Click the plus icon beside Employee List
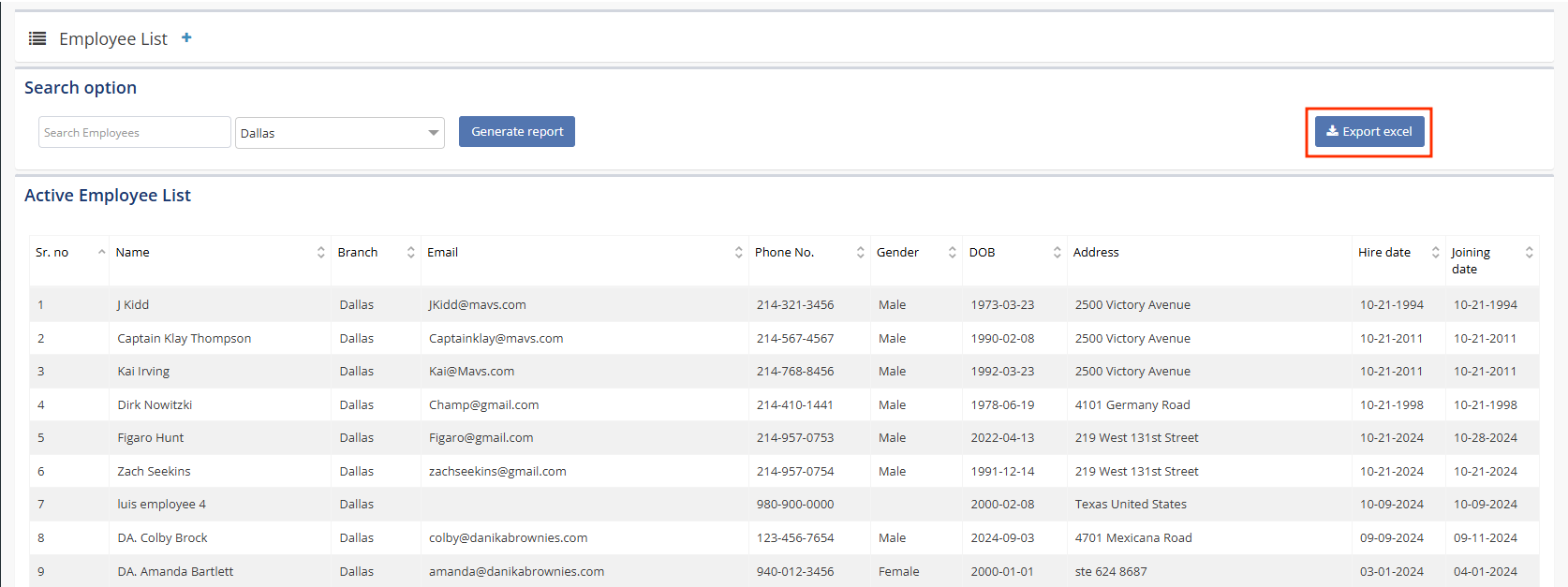 (186, 38)
